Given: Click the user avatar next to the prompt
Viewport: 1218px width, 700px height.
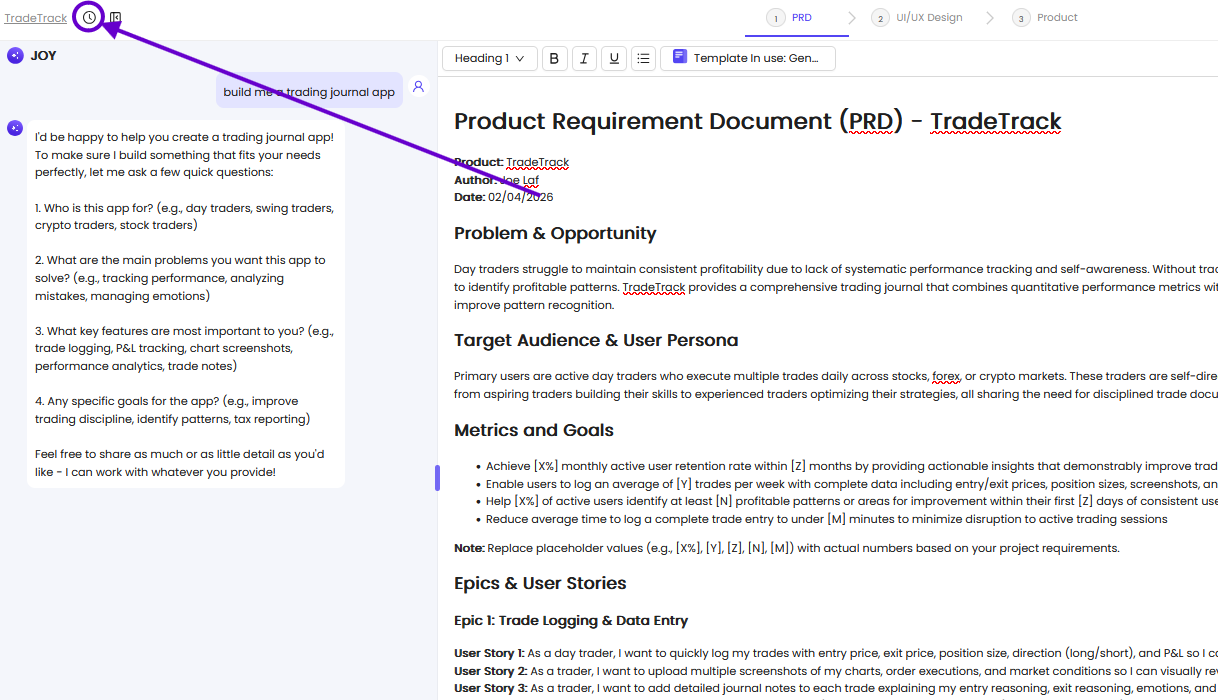Looking at the screenshot, I should [417, 86].
